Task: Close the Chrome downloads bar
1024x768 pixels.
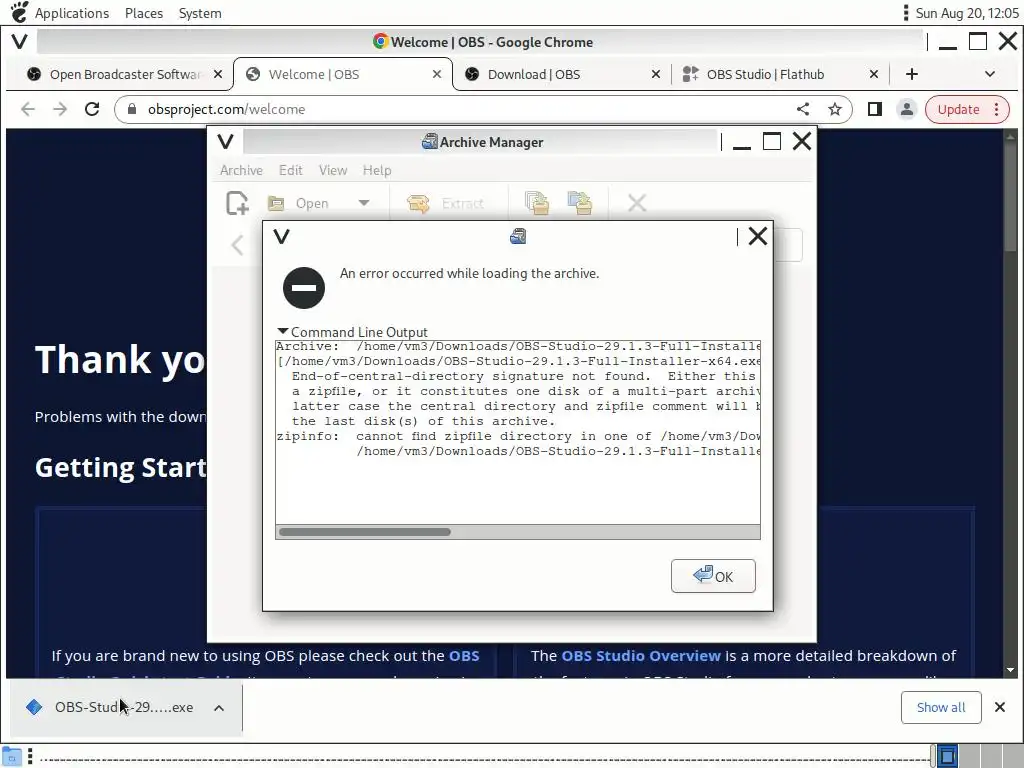Action: [x=1000, y=707]
